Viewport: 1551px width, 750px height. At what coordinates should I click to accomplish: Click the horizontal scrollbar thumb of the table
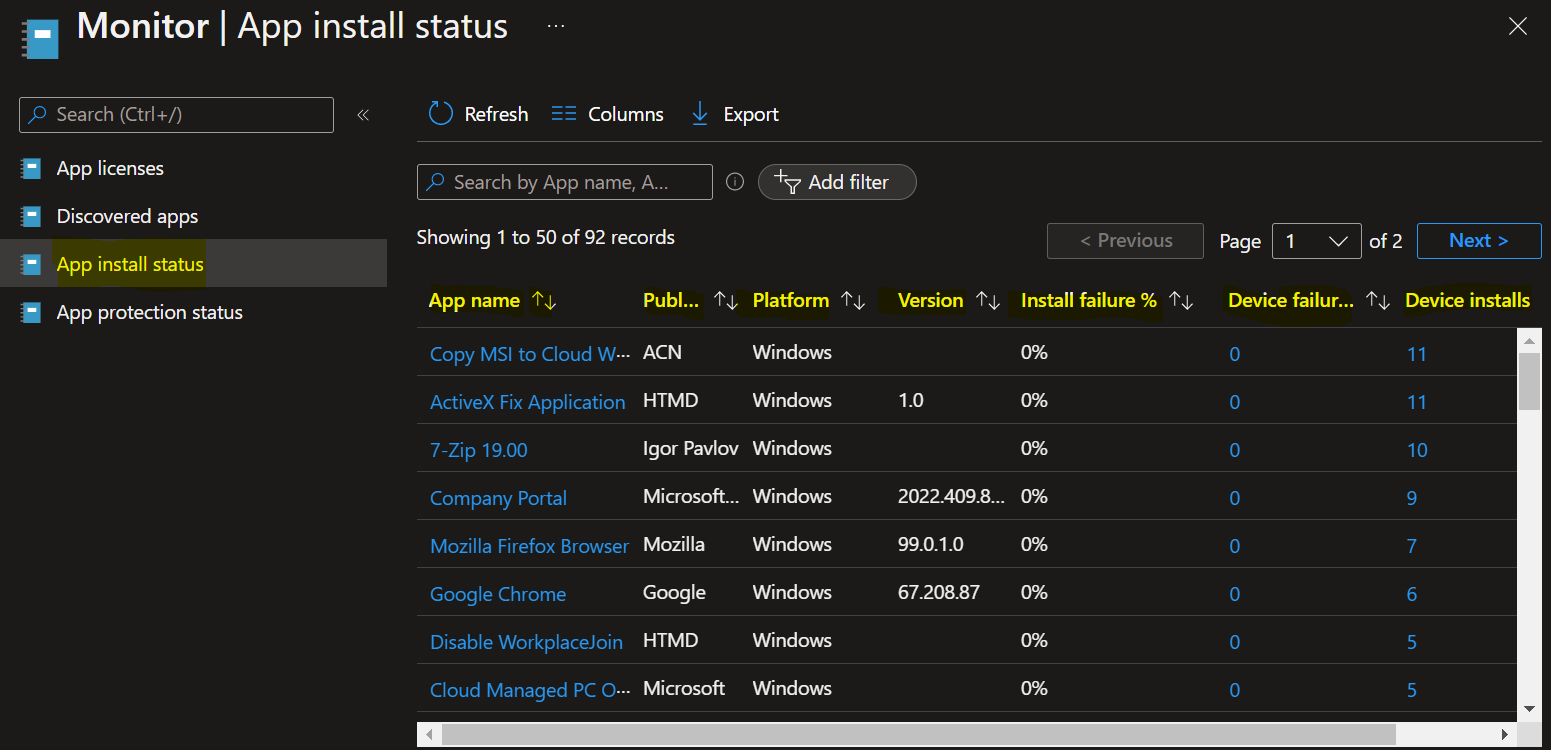pyautogui.click(x=918, y=735)
